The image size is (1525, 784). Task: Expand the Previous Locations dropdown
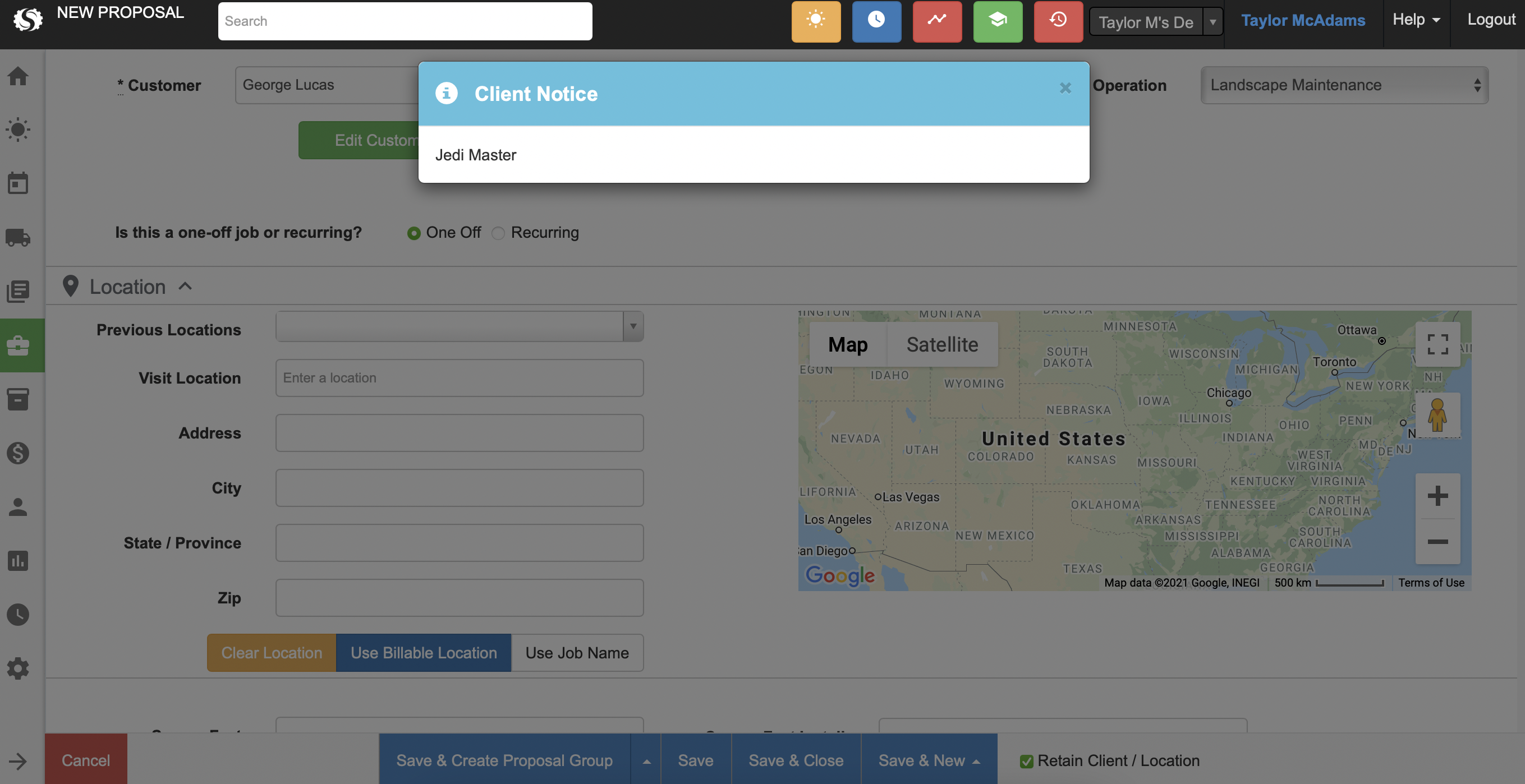click(x=633, y=326)
